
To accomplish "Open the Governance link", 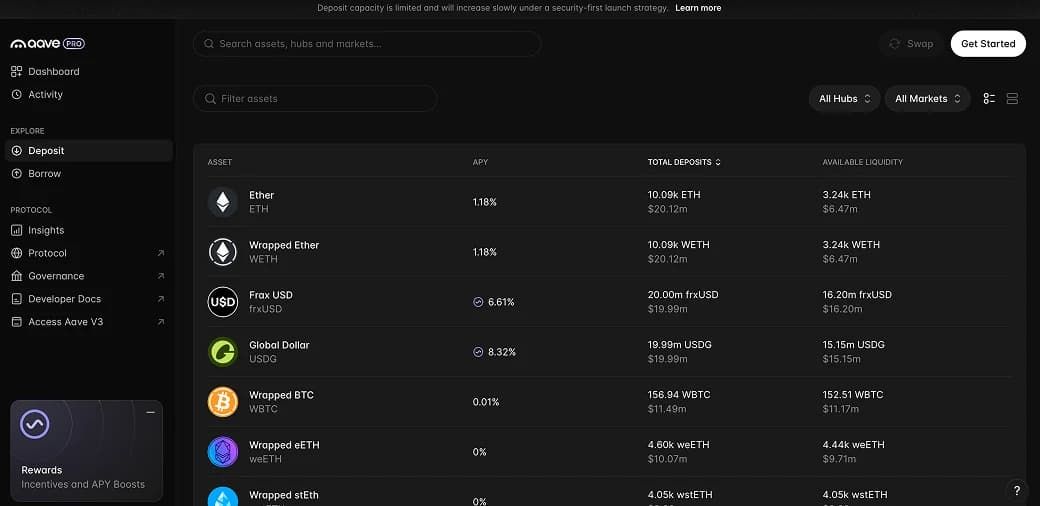I will (x=89, y=276).
